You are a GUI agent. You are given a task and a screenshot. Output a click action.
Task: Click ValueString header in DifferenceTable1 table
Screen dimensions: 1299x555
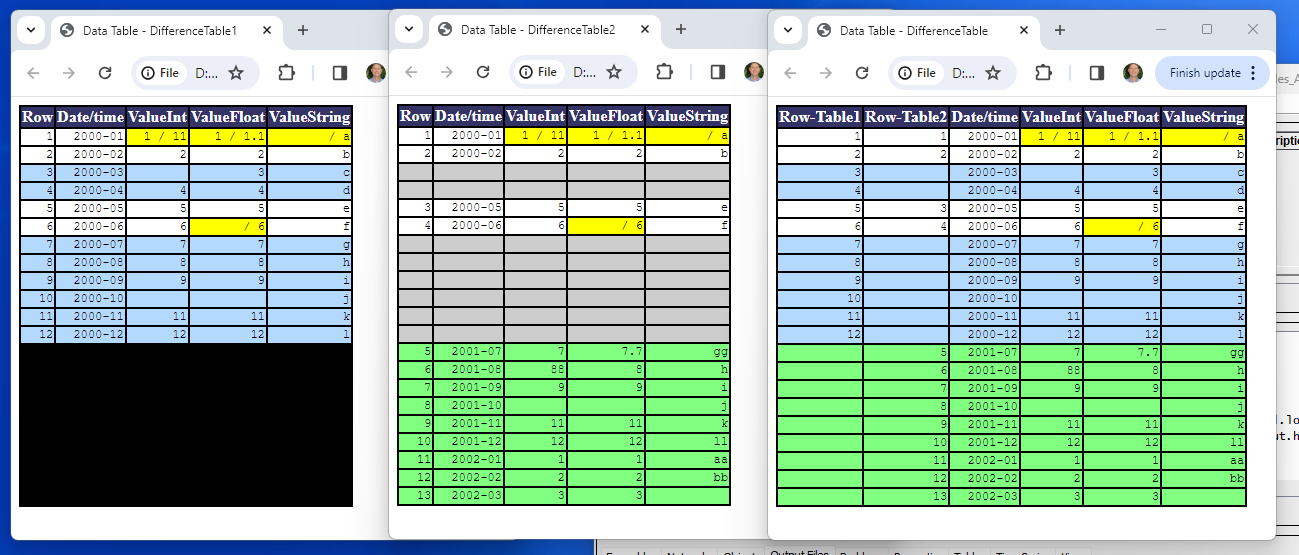tap(310, 117)
